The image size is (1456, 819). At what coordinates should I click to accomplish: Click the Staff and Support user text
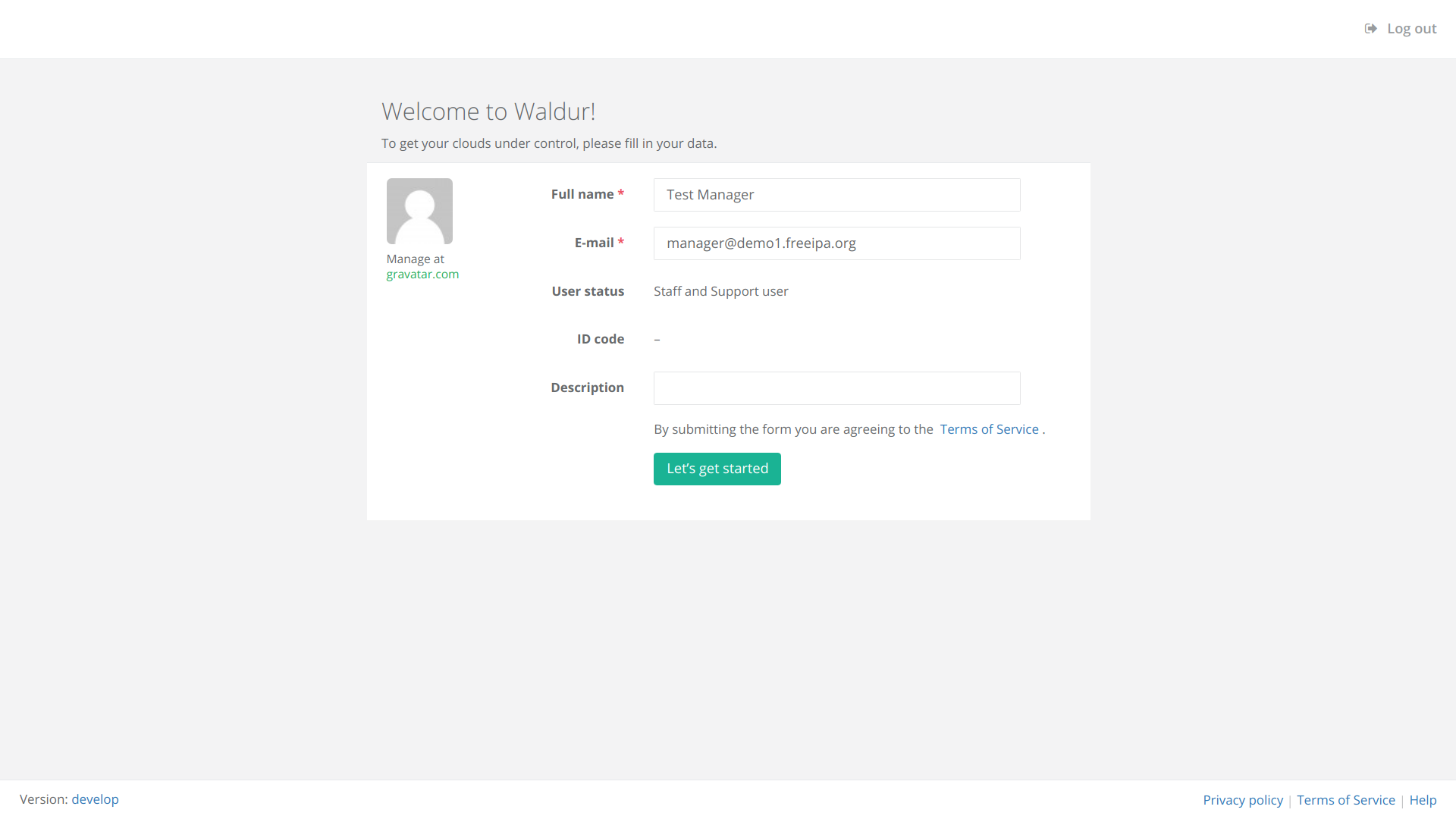[720, 291]
